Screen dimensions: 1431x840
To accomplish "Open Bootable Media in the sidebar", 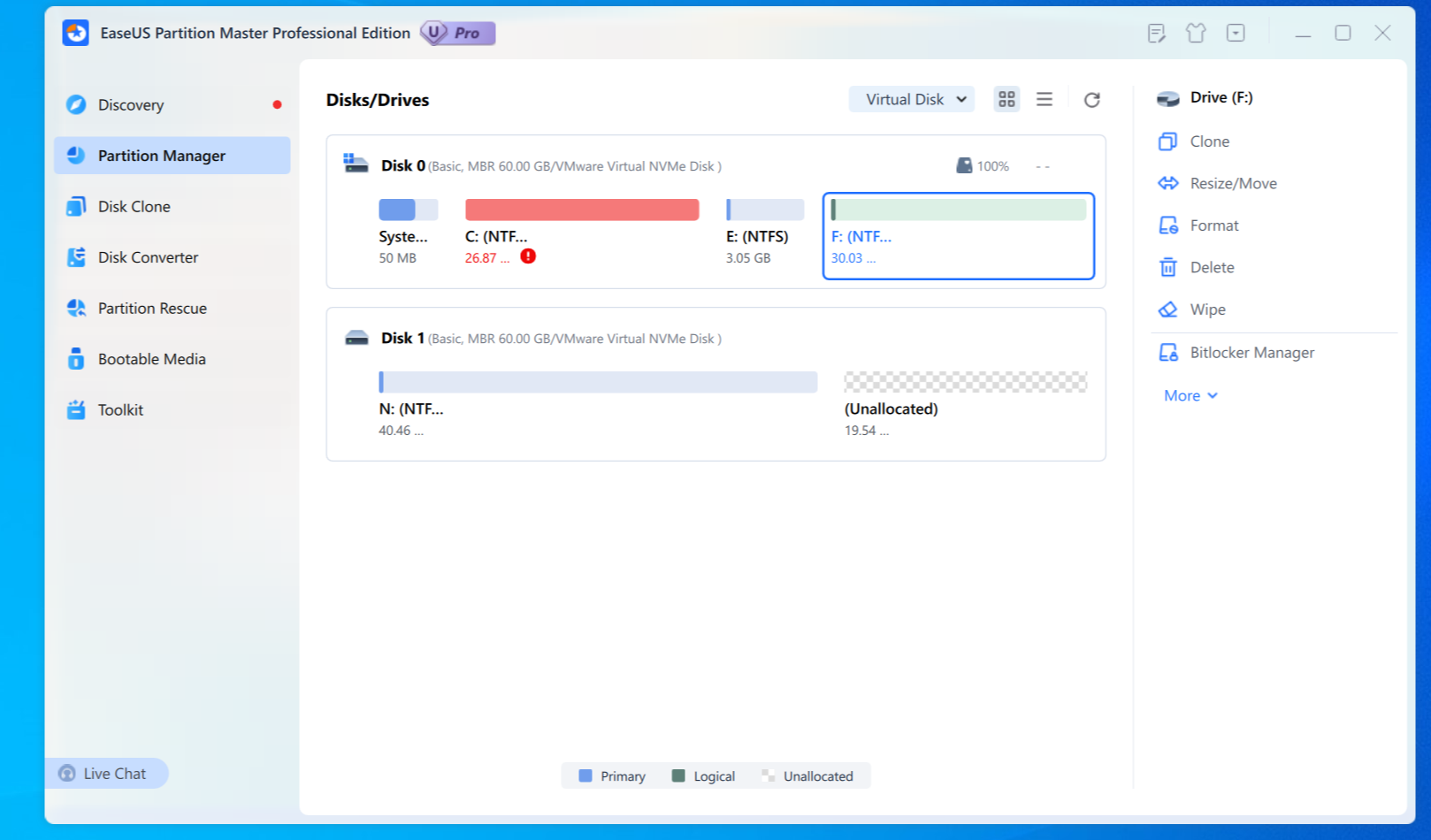I will click(172, 359).
